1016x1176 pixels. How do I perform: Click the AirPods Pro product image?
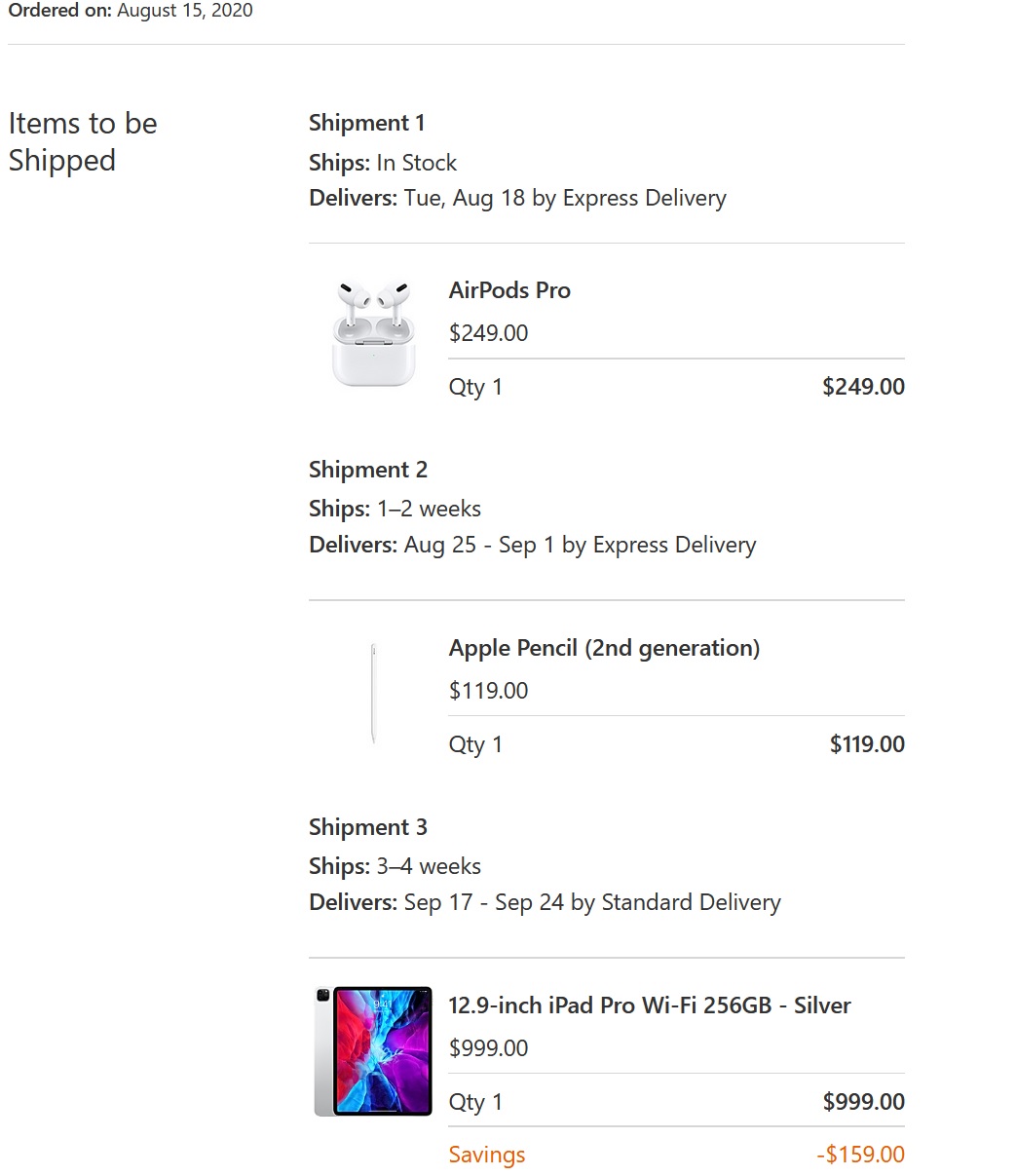pyautogui.click(x=373, y=332)
